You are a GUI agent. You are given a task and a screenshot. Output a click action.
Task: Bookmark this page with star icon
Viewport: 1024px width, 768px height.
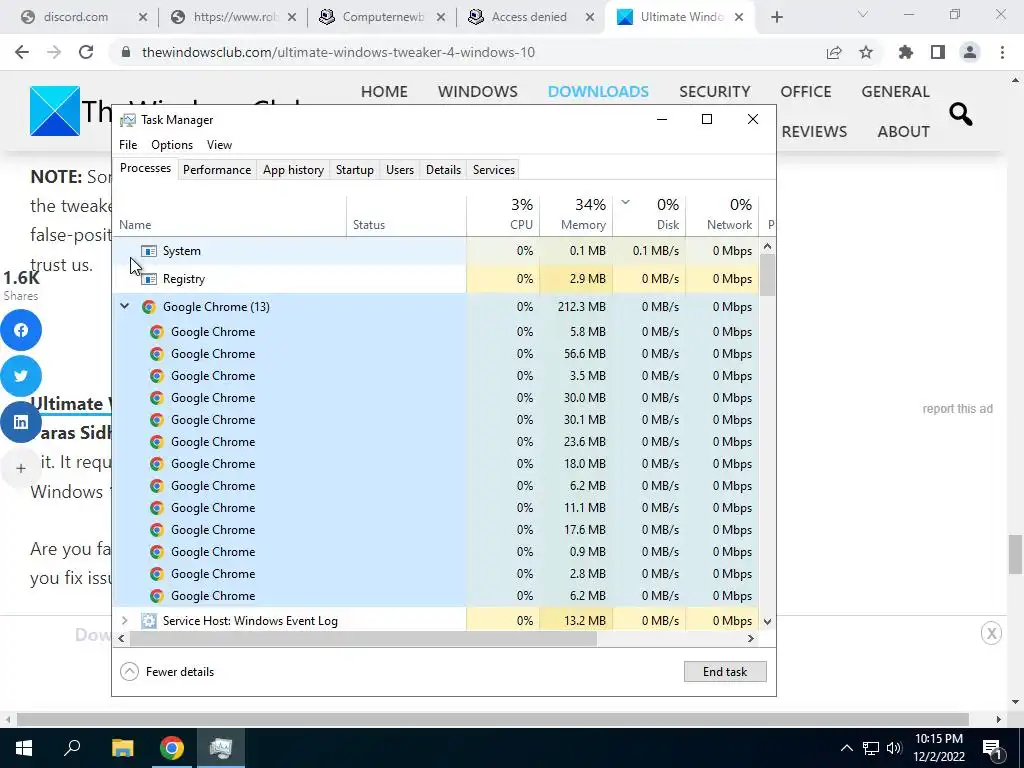866,52
